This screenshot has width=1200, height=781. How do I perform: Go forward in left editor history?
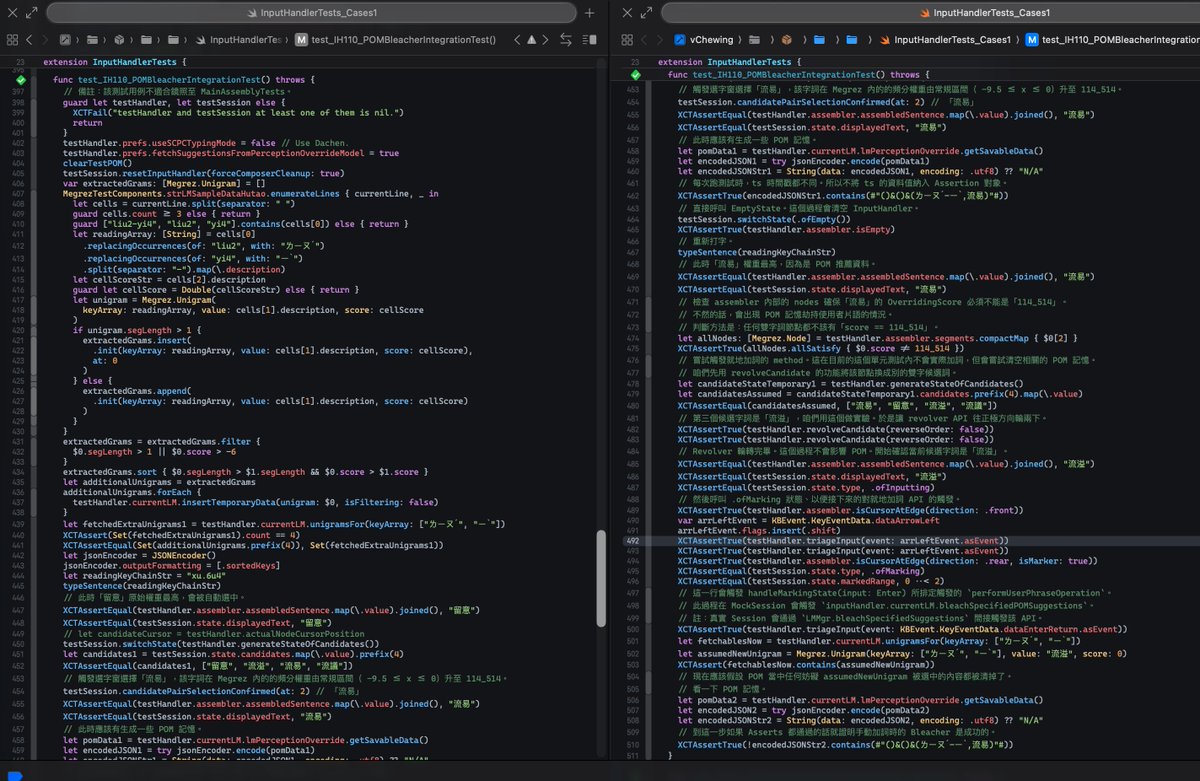[45, 40]
